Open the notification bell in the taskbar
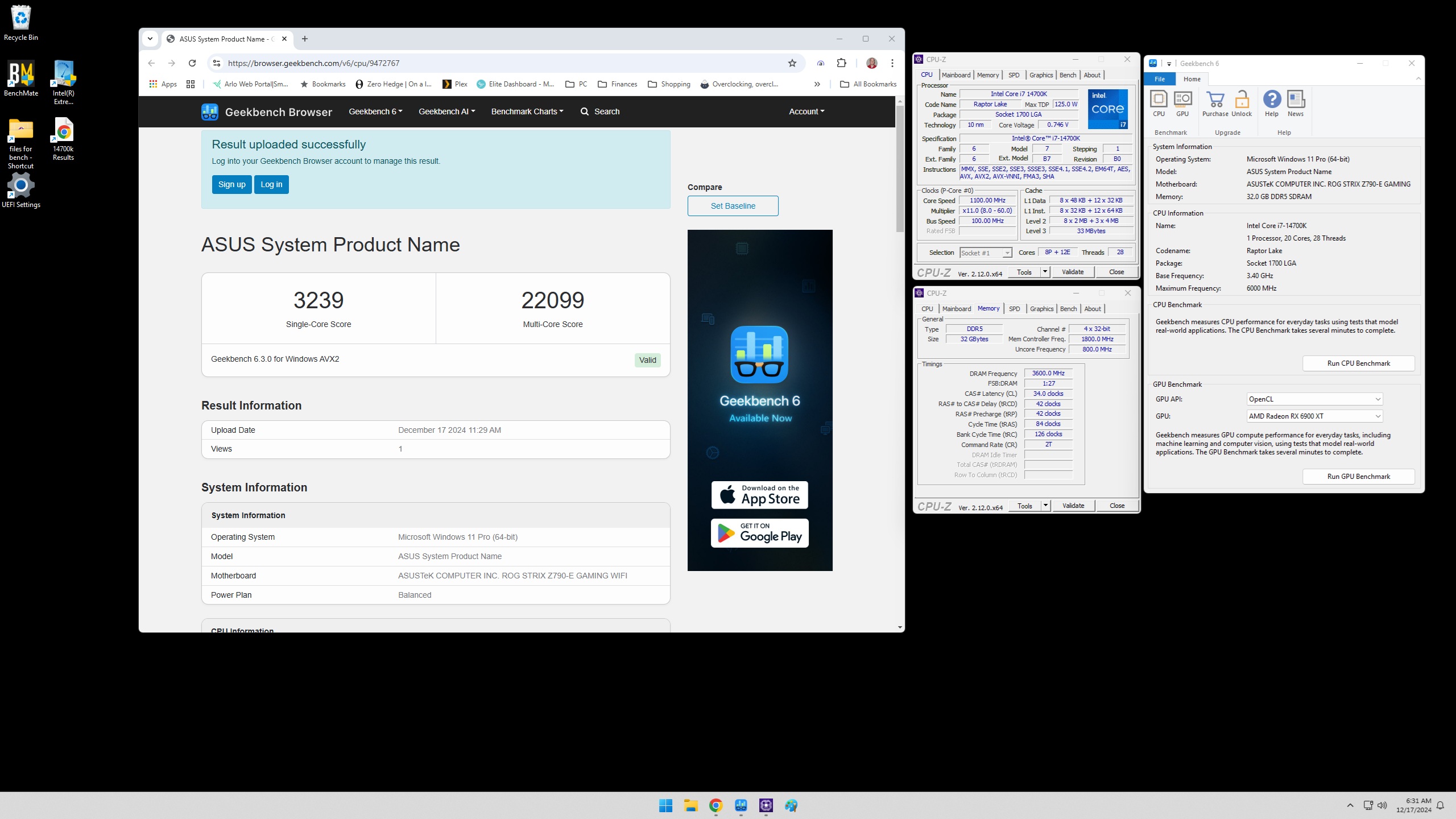This screenshot has height=819, width=1456. (x=1440, y=805)
